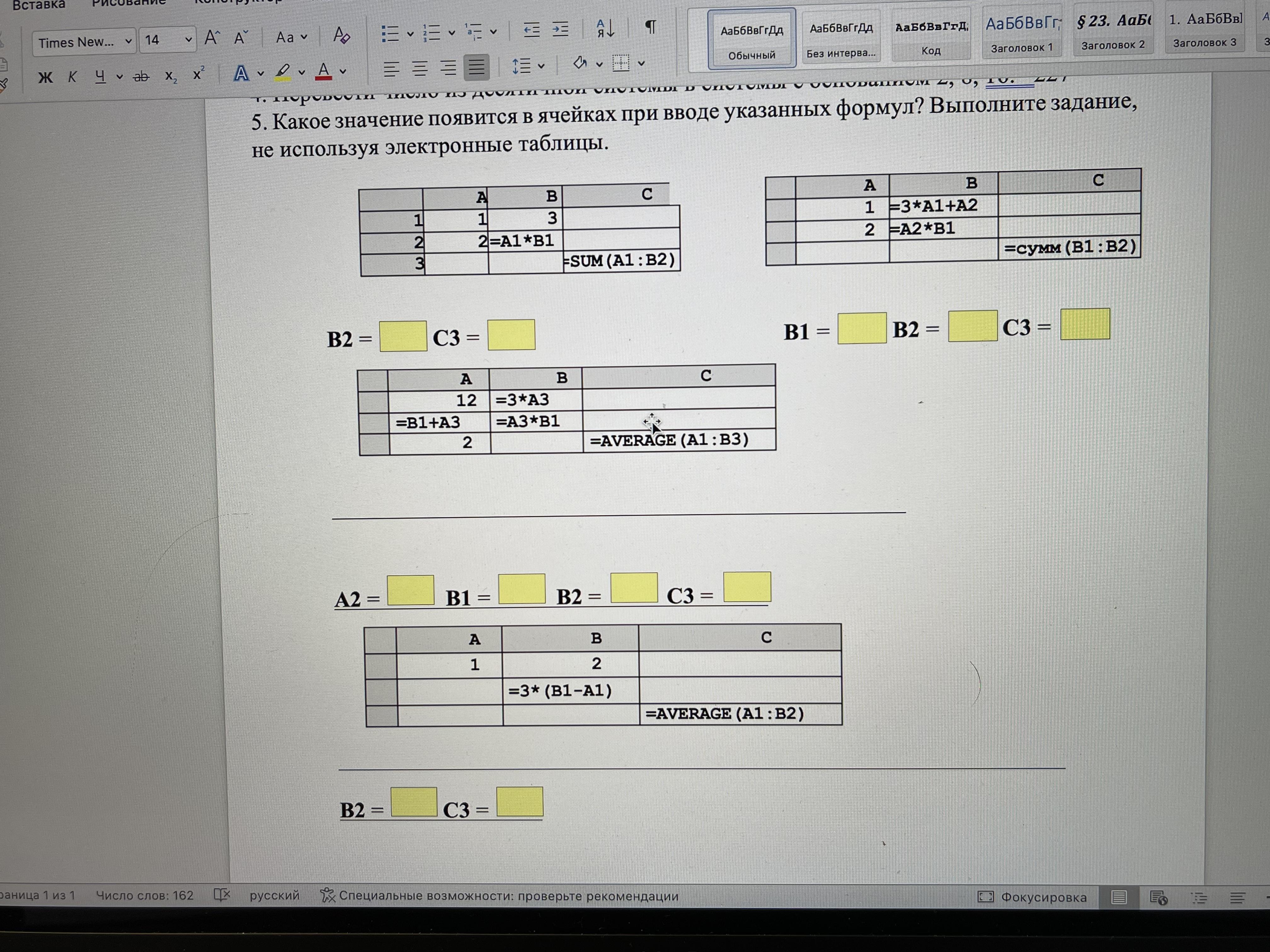
Task: Apply the Заголовок 1 style
Action: point(1022,34)
